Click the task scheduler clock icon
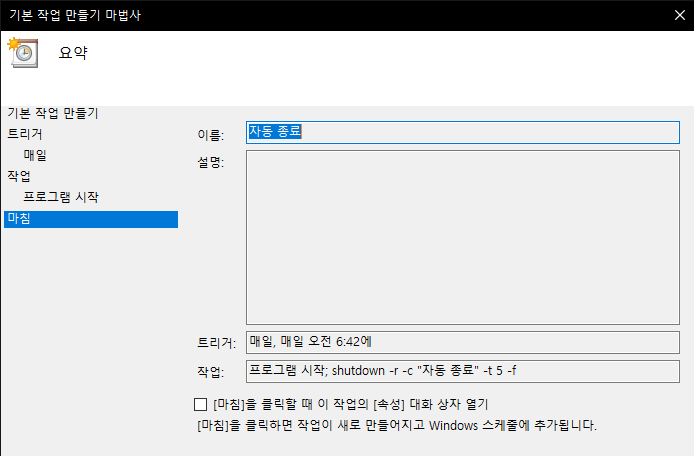 pos(23,52)
